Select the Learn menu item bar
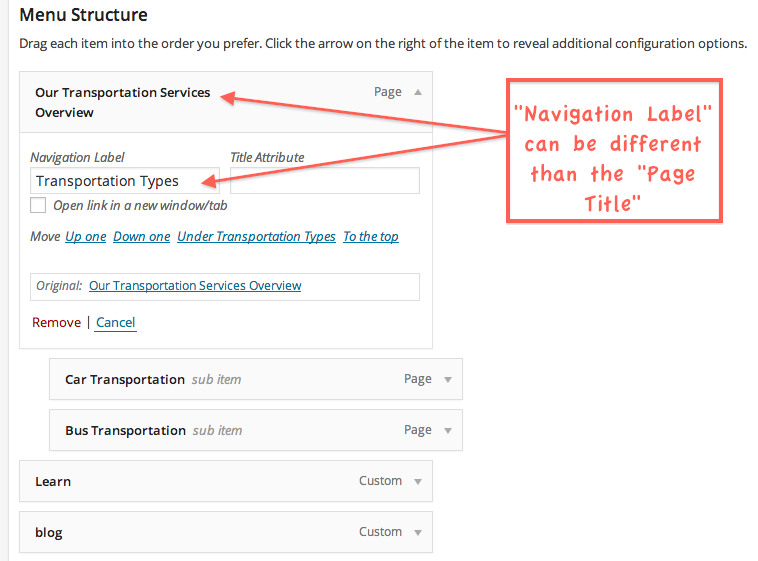The image size is (758, 561). click(x=200, y=481)
